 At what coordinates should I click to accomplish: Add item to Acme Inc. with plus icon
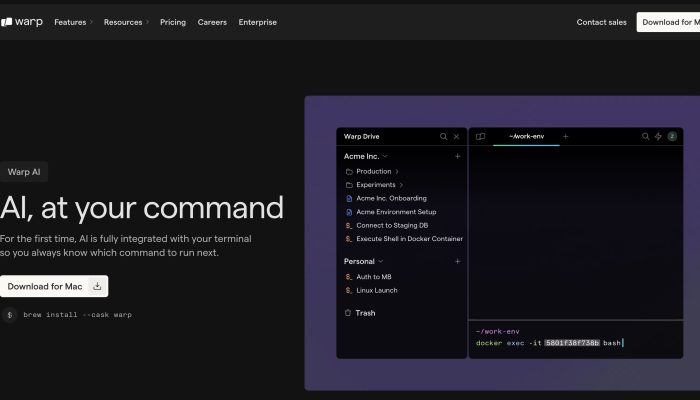(x=458, y=156)
